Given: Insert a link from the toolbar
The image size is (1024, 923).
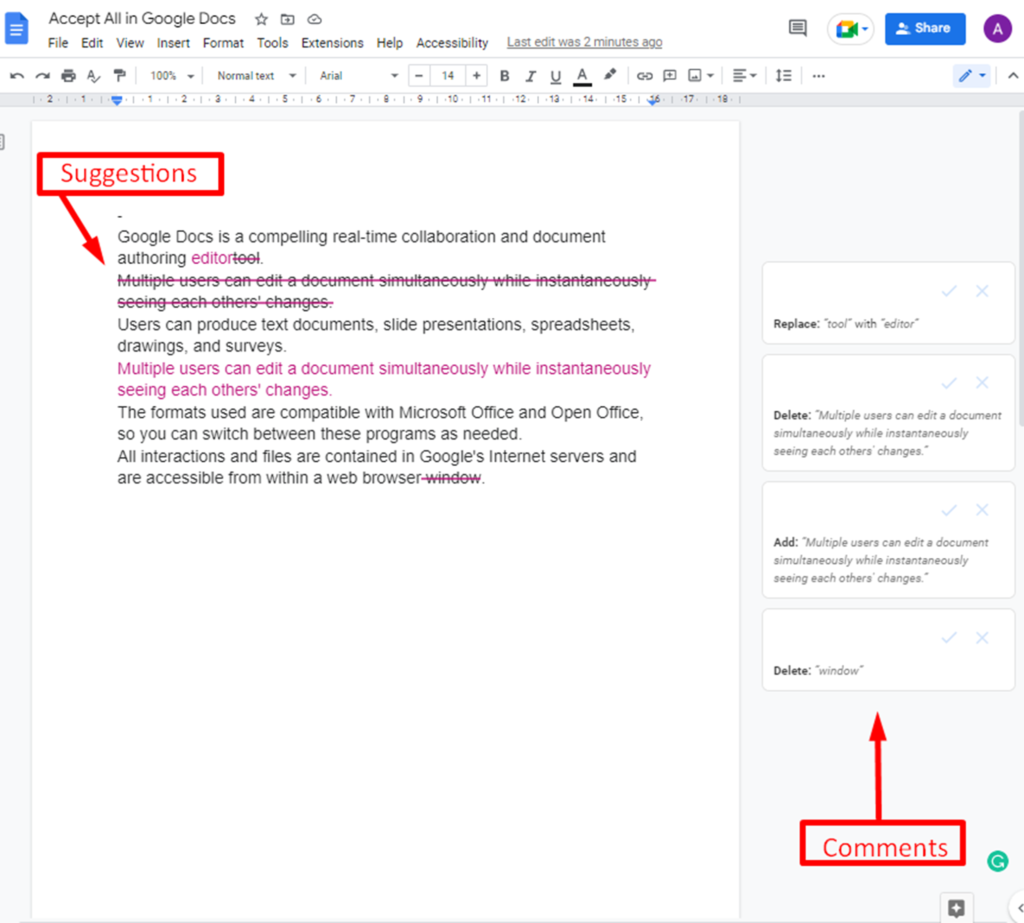Looking at the screenshot, I should coord(645,76).
